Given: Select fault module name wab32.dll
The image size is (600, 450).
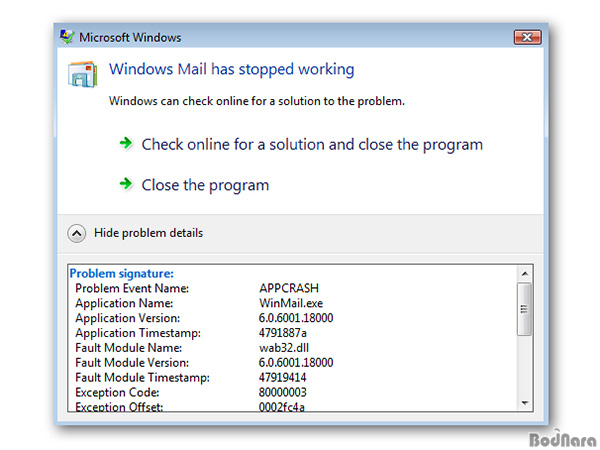Looking at the screenshot, I should [x=284, y=348].
